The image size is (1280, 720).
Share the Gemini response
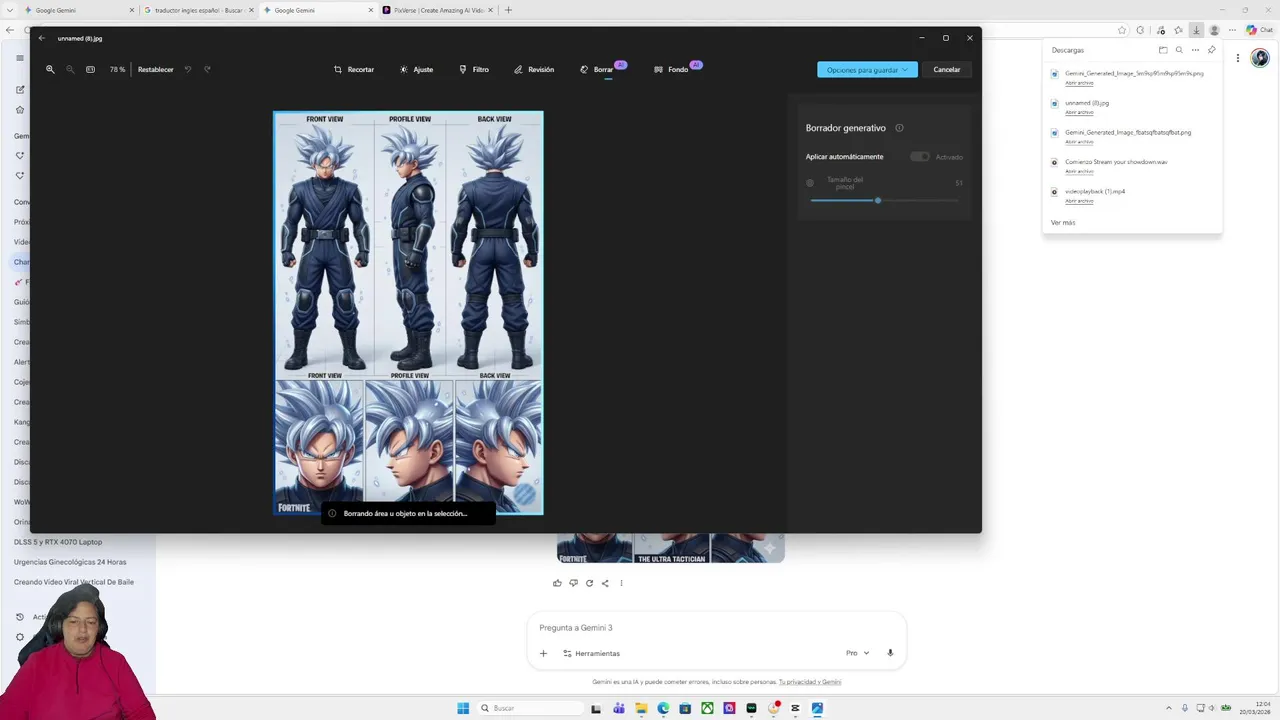pyautogui.click(x=605, y=583)
